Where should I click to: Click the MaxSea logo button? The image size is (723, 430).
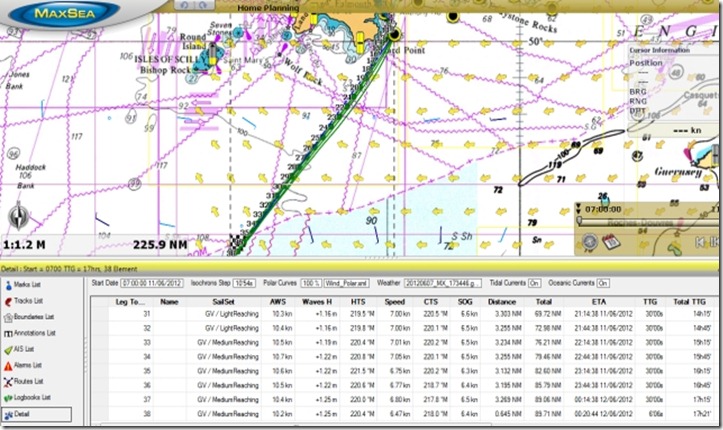(x=64, y=12)
